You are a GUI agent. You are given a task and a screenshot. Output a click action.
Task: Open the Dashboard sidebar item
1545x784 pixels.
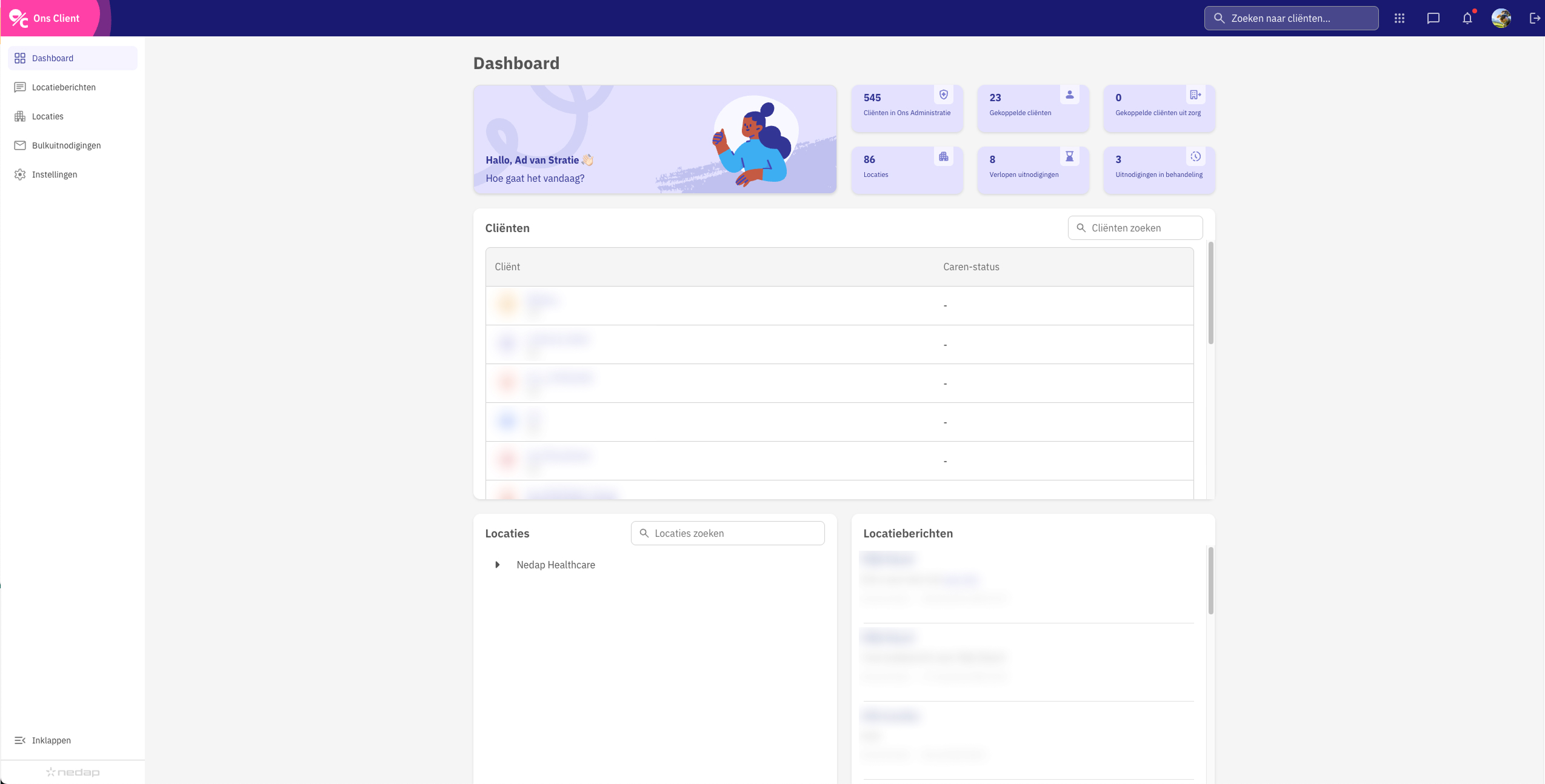click(x=73, y=58)
